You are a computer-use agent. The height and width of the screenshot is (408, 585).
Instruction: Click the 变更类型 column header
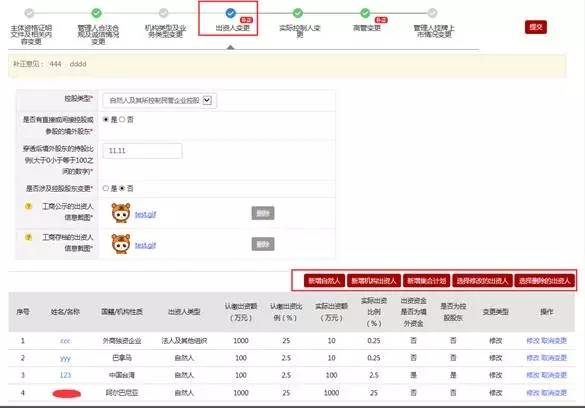495,312
